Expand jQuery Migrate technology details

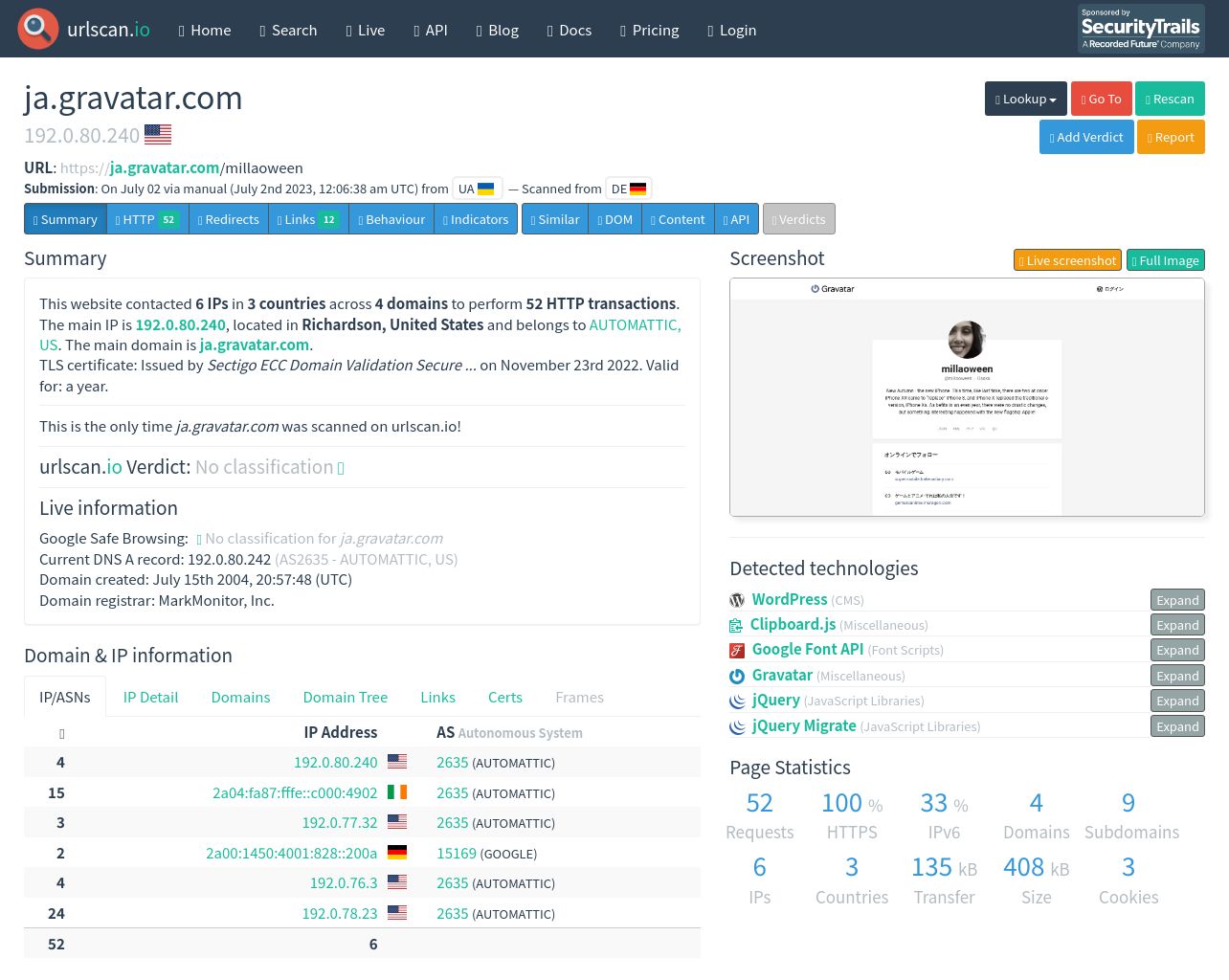[1177, 726]
